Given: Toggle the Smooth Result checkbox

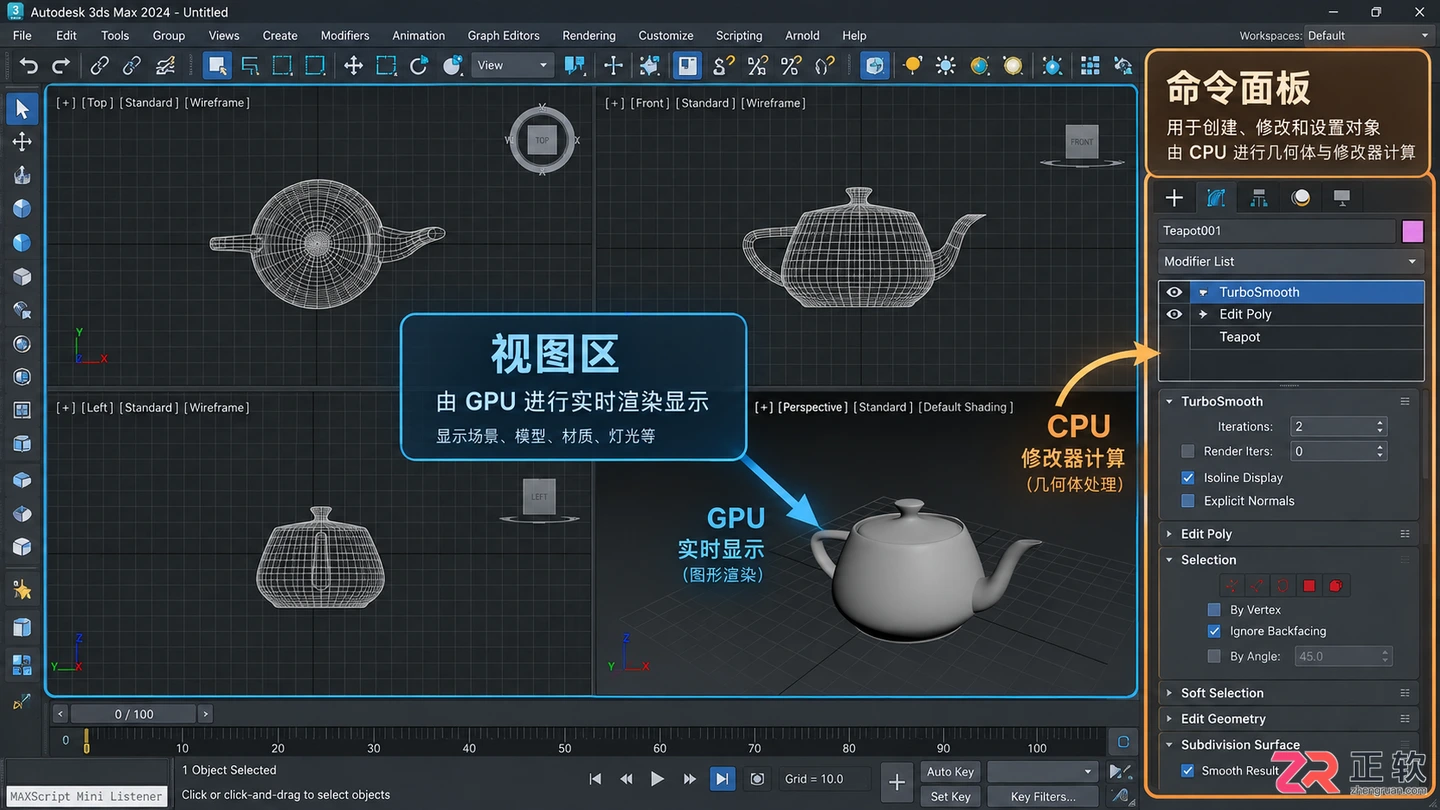Looking at the screenshot, I should click(1188, 770).
